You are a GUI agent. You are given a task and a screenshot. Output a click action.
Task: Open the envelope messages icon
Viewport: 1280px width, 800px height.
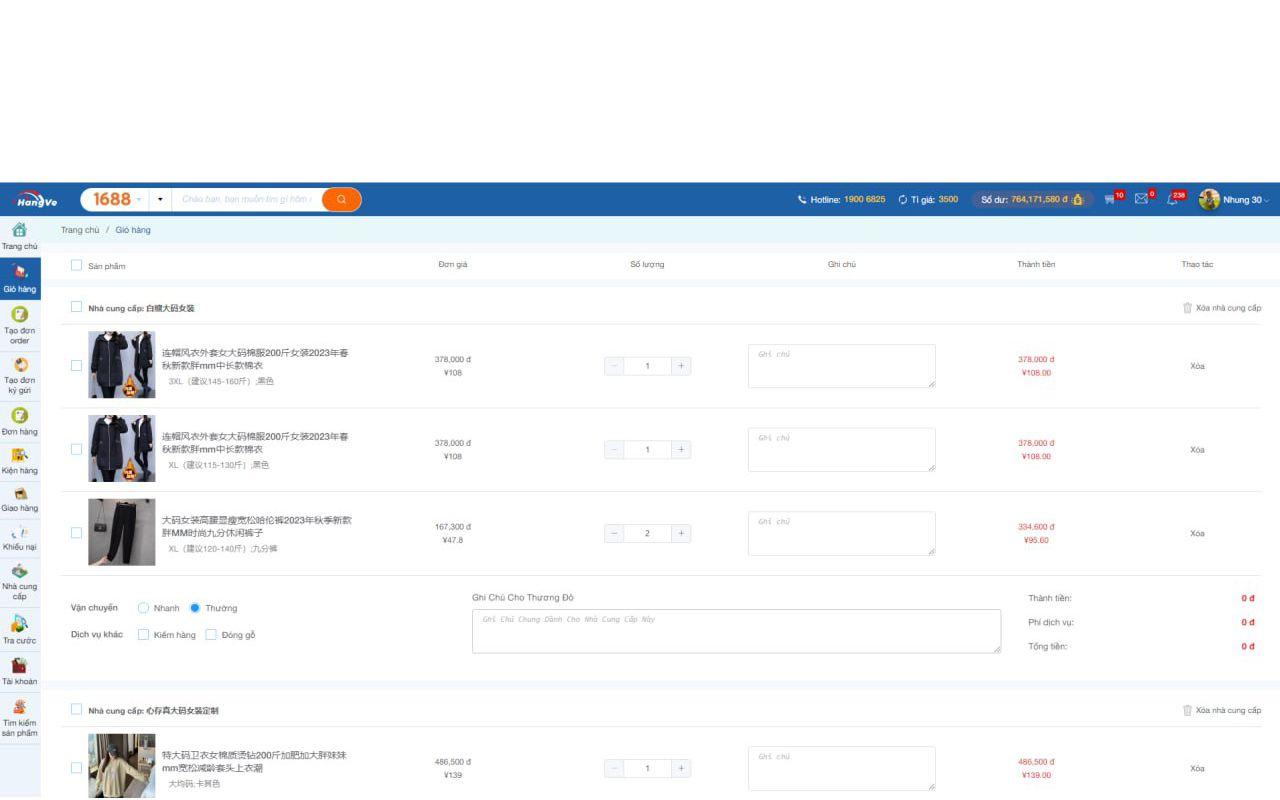click(x=1141, y=199)
